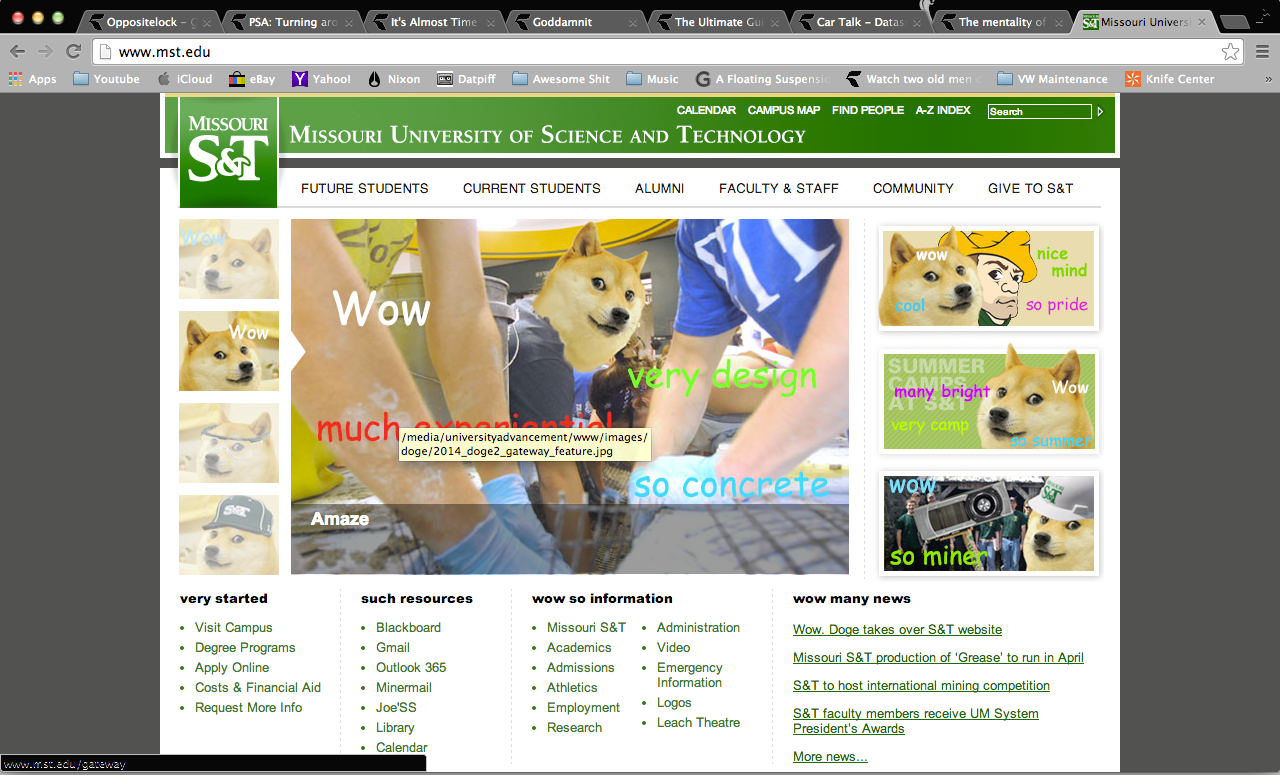1280x775 pixels.
Task: Switch to It's Almost Time tab
Action: click(x=434, y=22)
